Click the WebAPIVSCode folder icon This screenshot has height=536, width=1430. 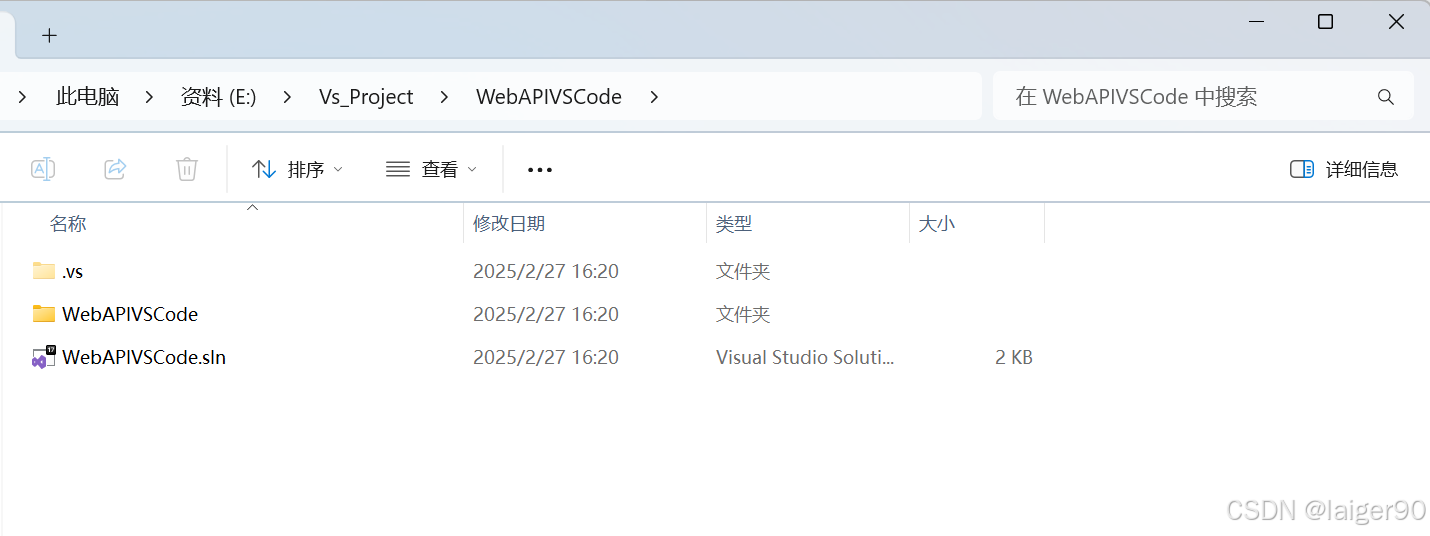(43, 314)
